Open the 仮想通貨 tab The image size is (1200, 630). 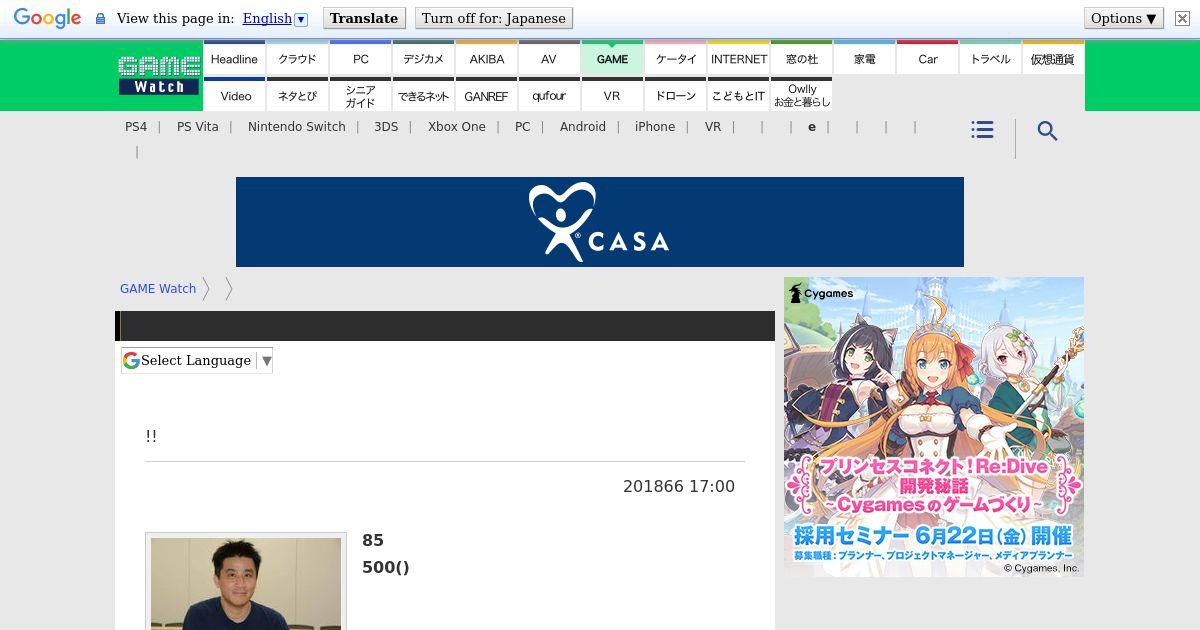click(x=1053, y=59)
